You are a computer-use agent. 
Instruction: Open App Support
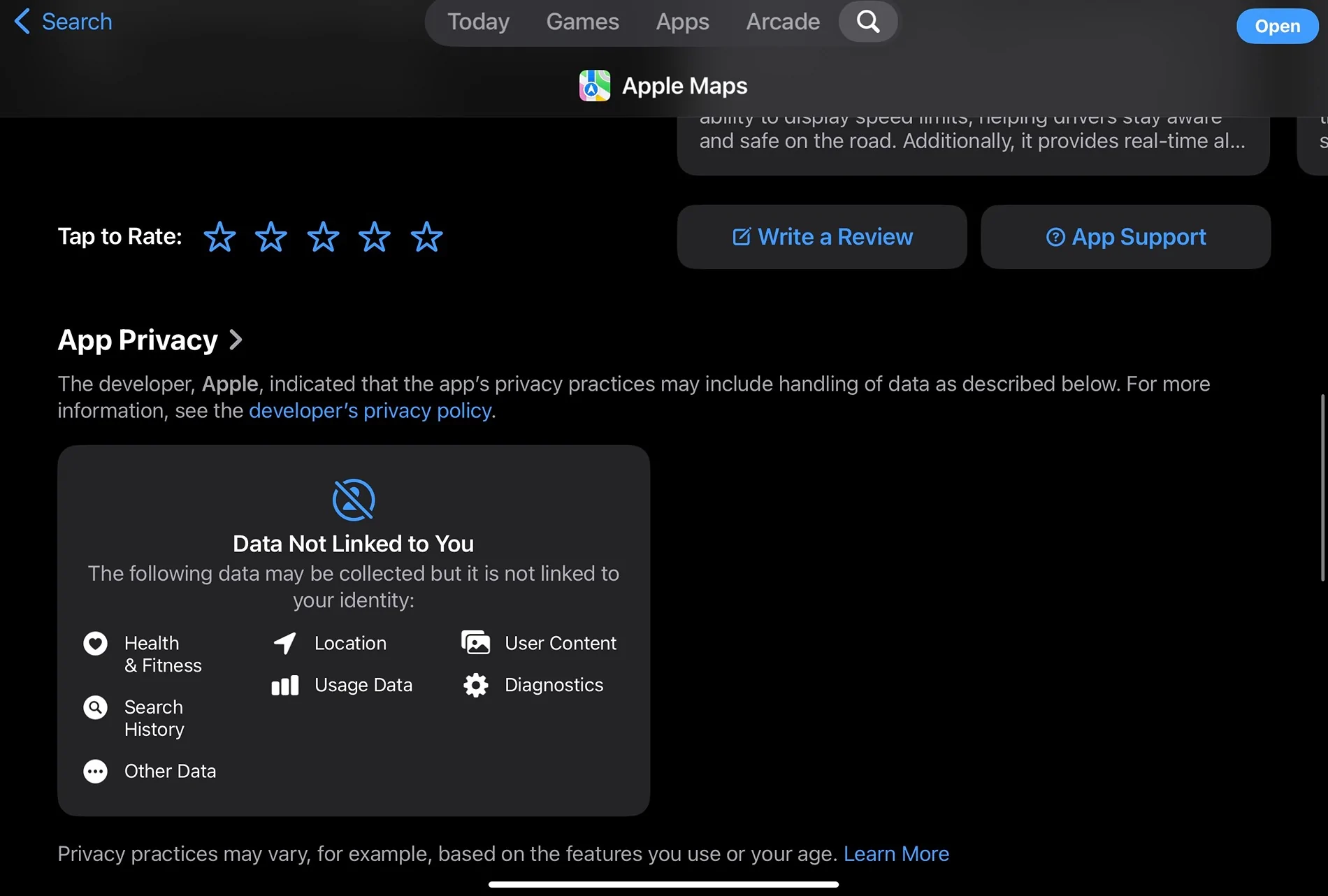pos(1125,237)
